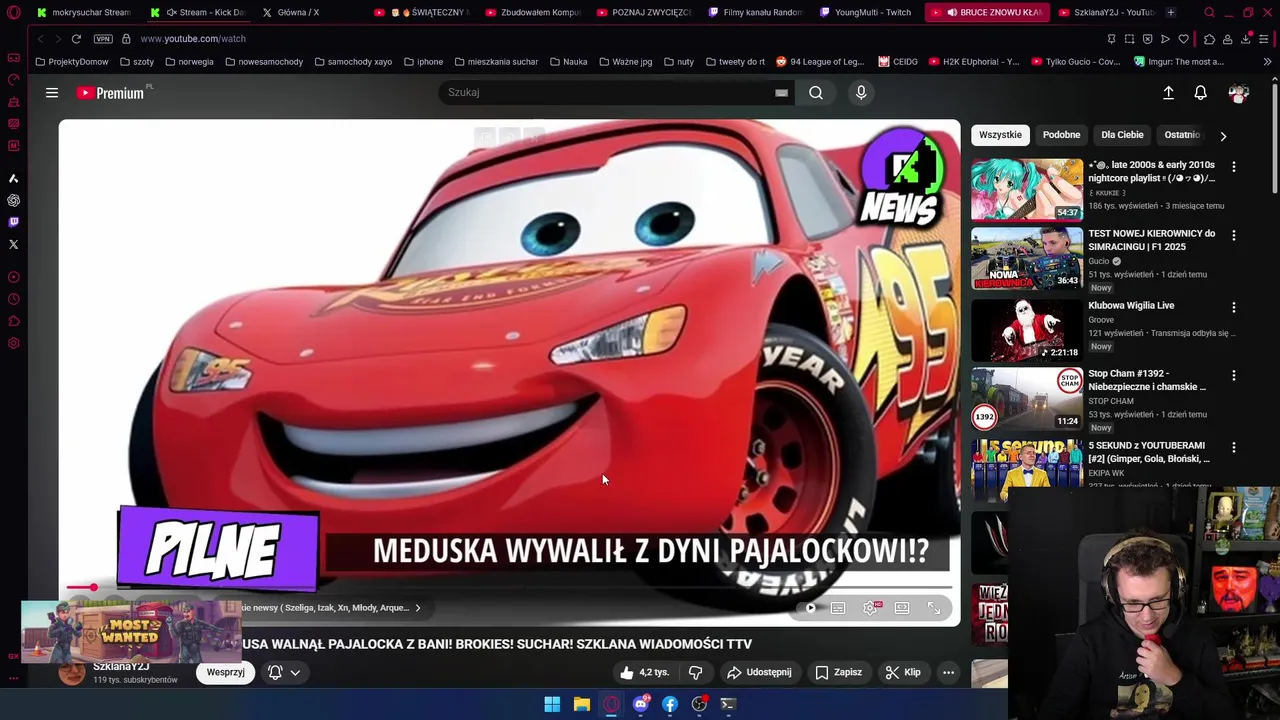Open options for Klubowa Wigilia Live
1280x720 pixels.
[x=1233, y=308]
